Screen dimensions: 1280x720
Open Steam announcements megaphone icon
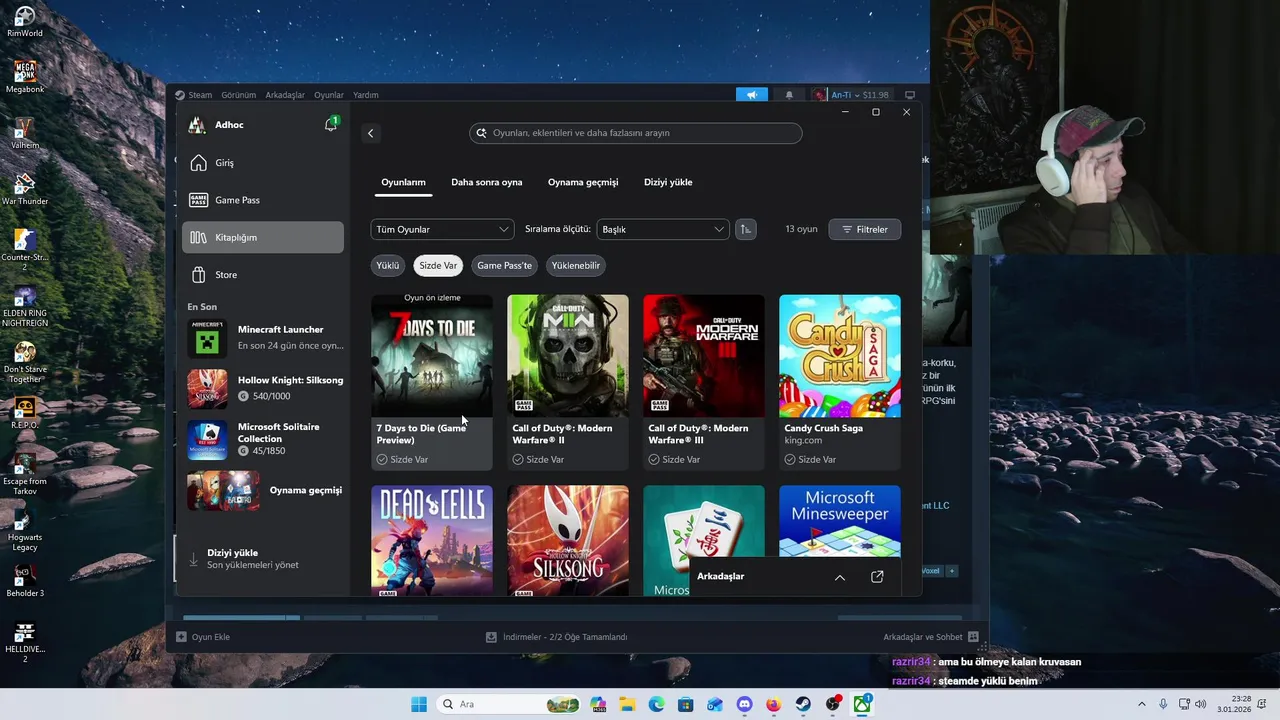751,95
